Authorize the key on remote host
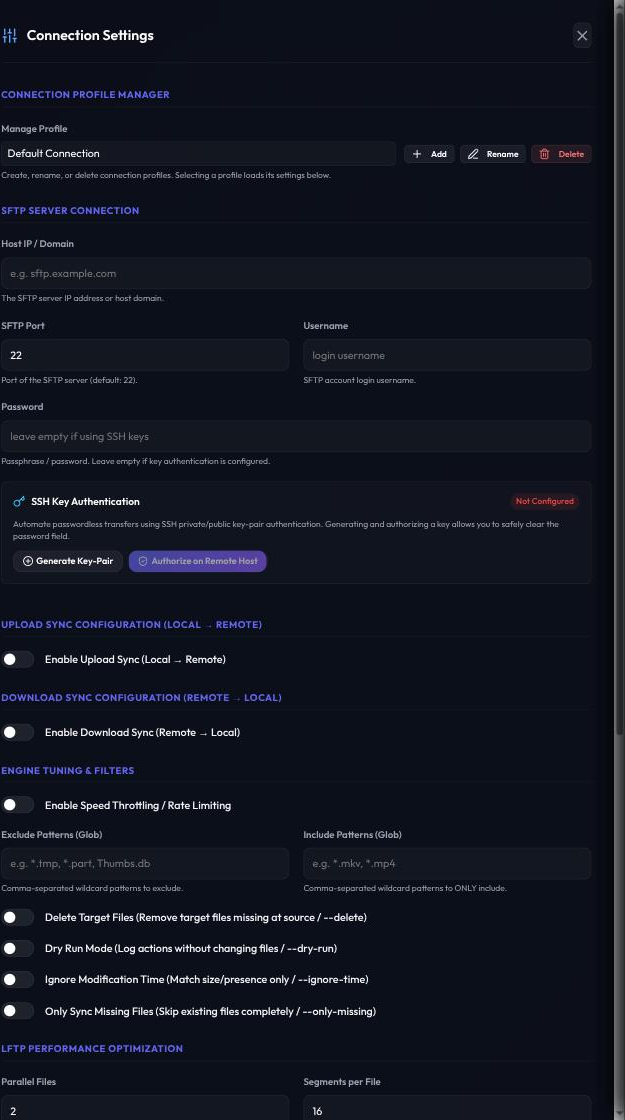Screen dimensions: 625x1120 [198, 561]
